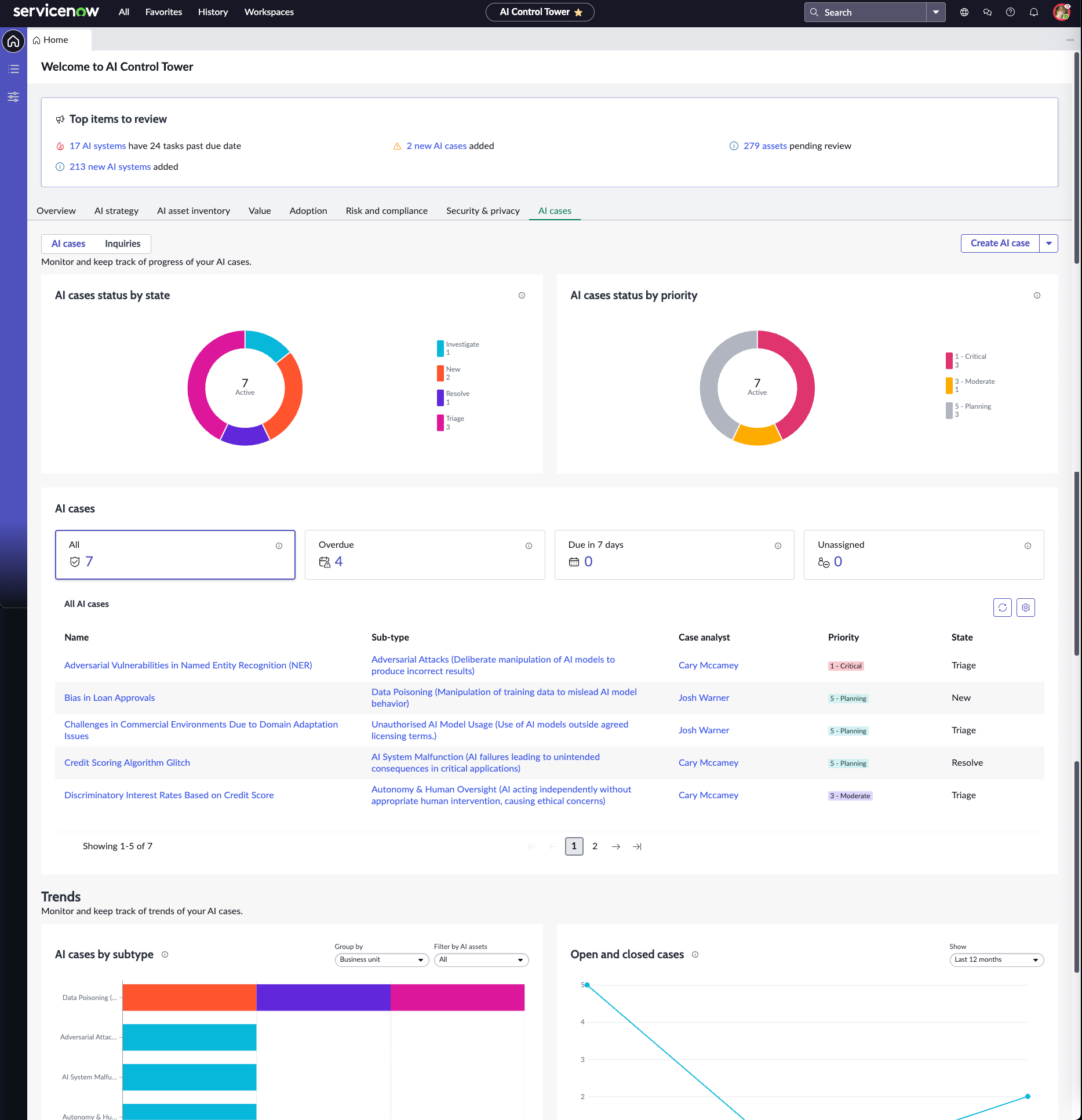
Task: Click the globe language icon in the header
Action: [x=964, y=12]
